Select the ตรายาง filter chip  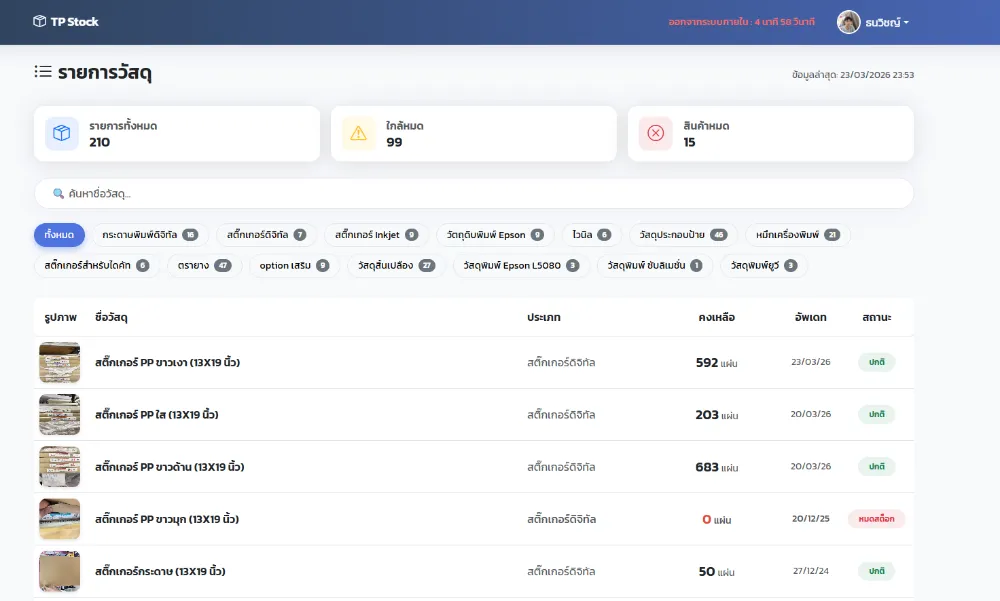point(204,265)
